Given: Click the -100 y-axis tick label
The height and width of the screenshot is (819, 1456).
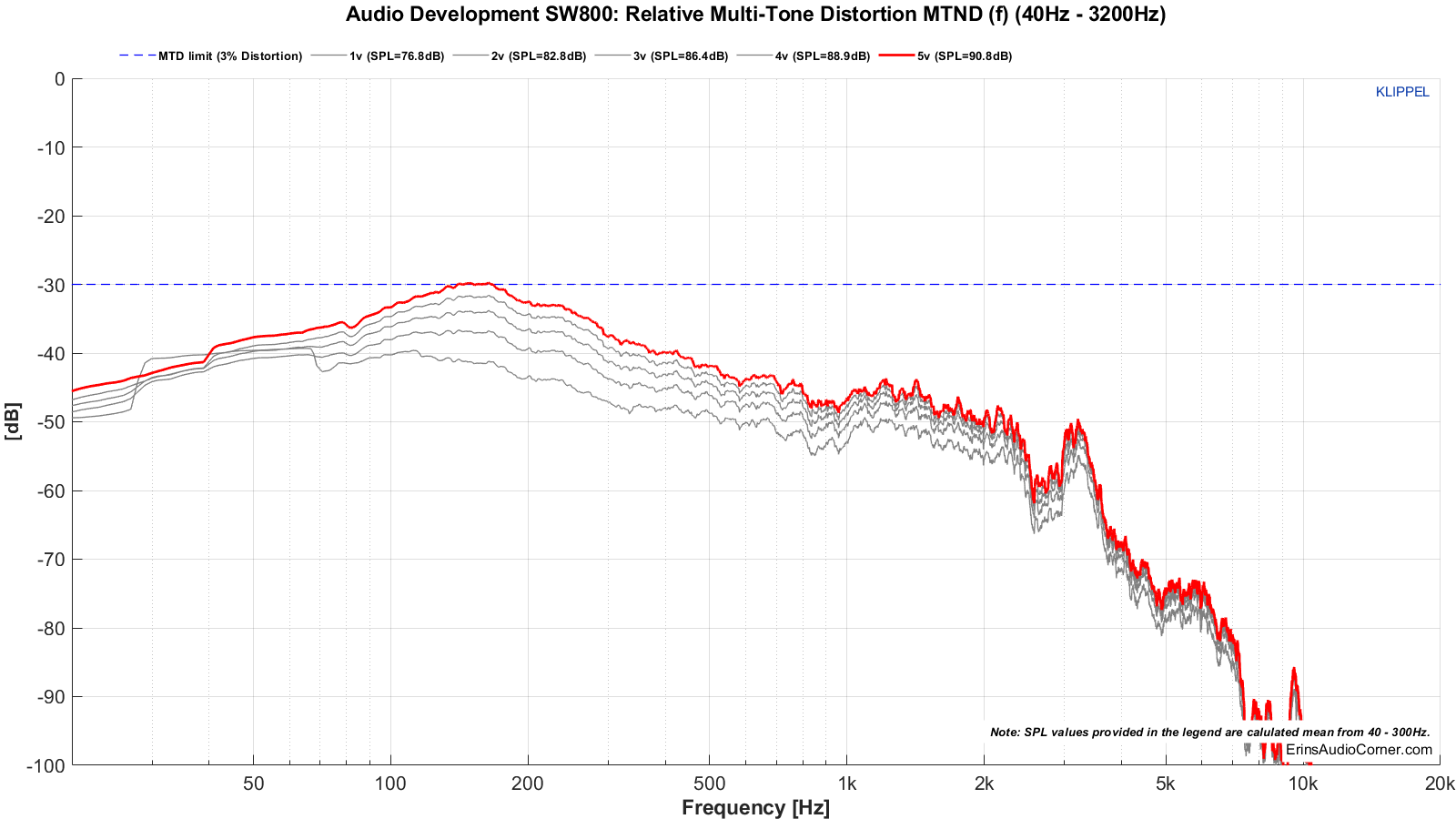Looking at the screenshot, I should 46,765.
